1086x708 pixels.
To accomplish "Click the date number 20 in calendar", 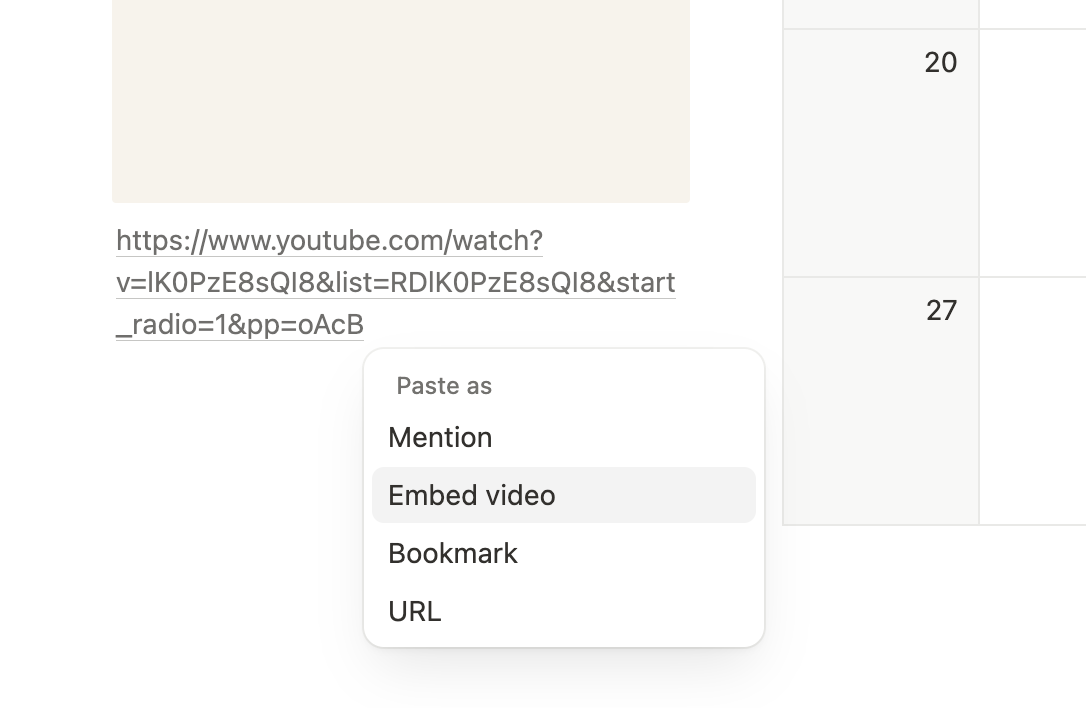I will (x=941, y=62).
